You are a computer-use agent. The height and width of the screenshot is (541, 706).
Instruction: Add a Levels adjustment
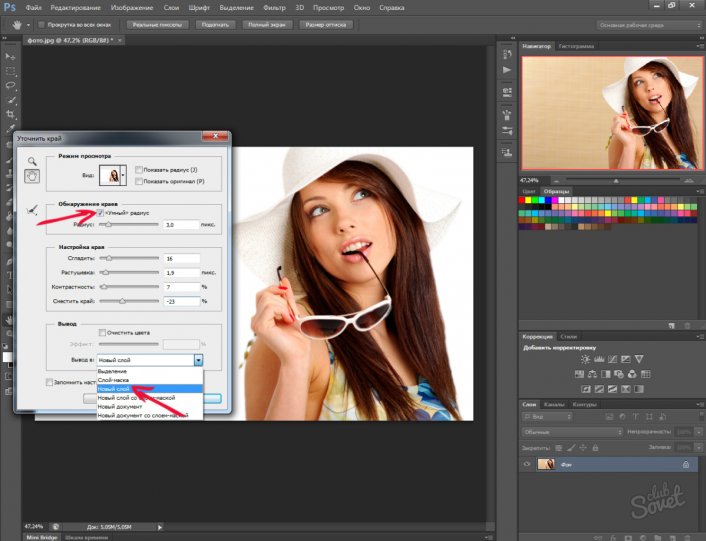599,359
